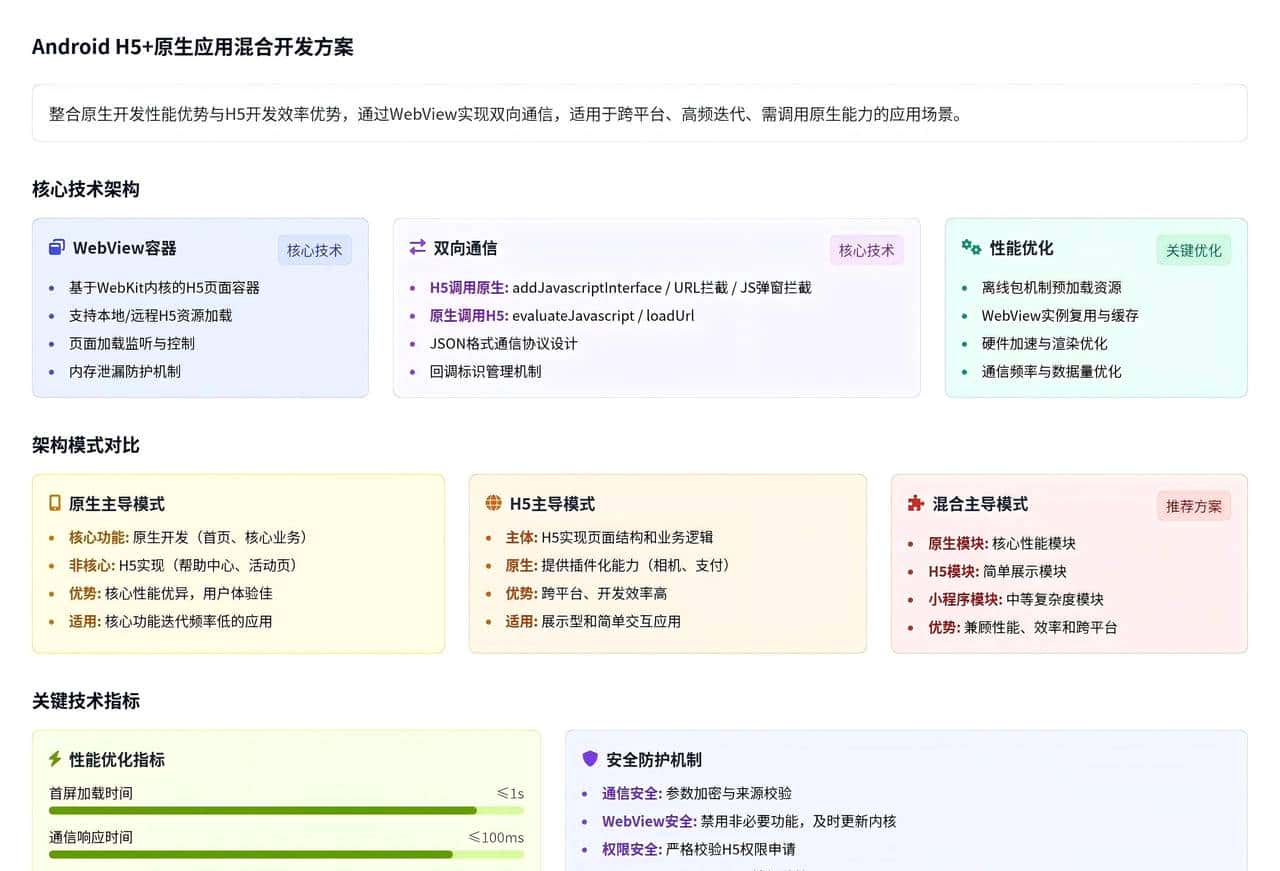The image size is (1280, 871).
Task: Click the 核心技术 badge on 双向通信 card
Action: 866,250
